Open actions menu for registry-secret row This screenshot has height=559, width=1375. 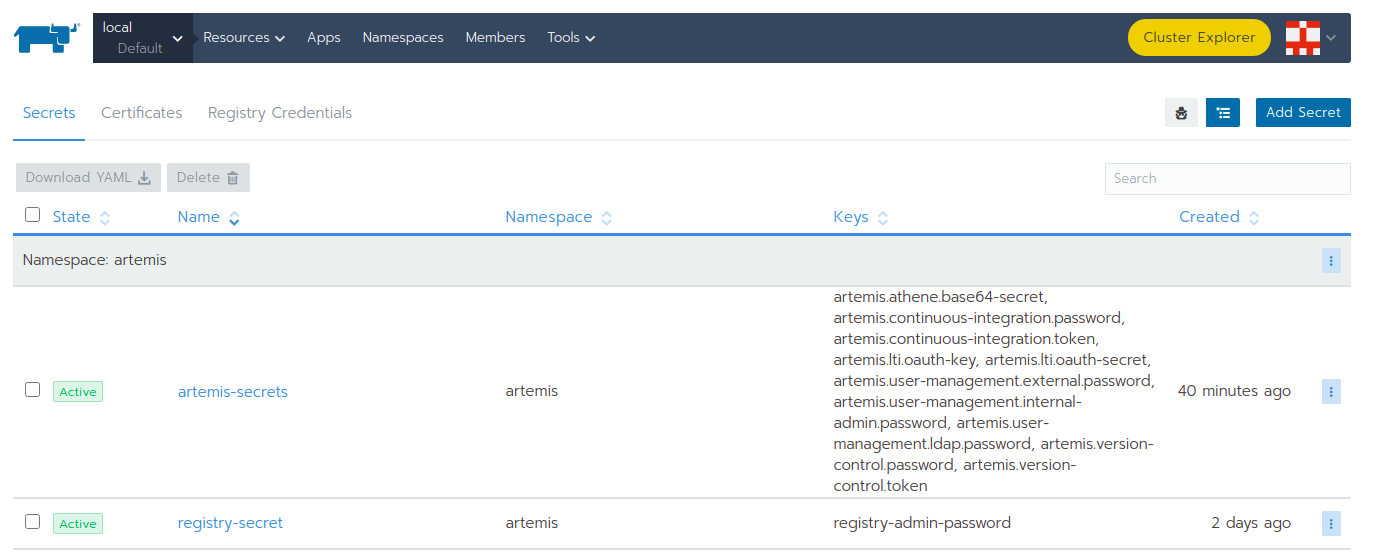click(x=1331, y=523)
